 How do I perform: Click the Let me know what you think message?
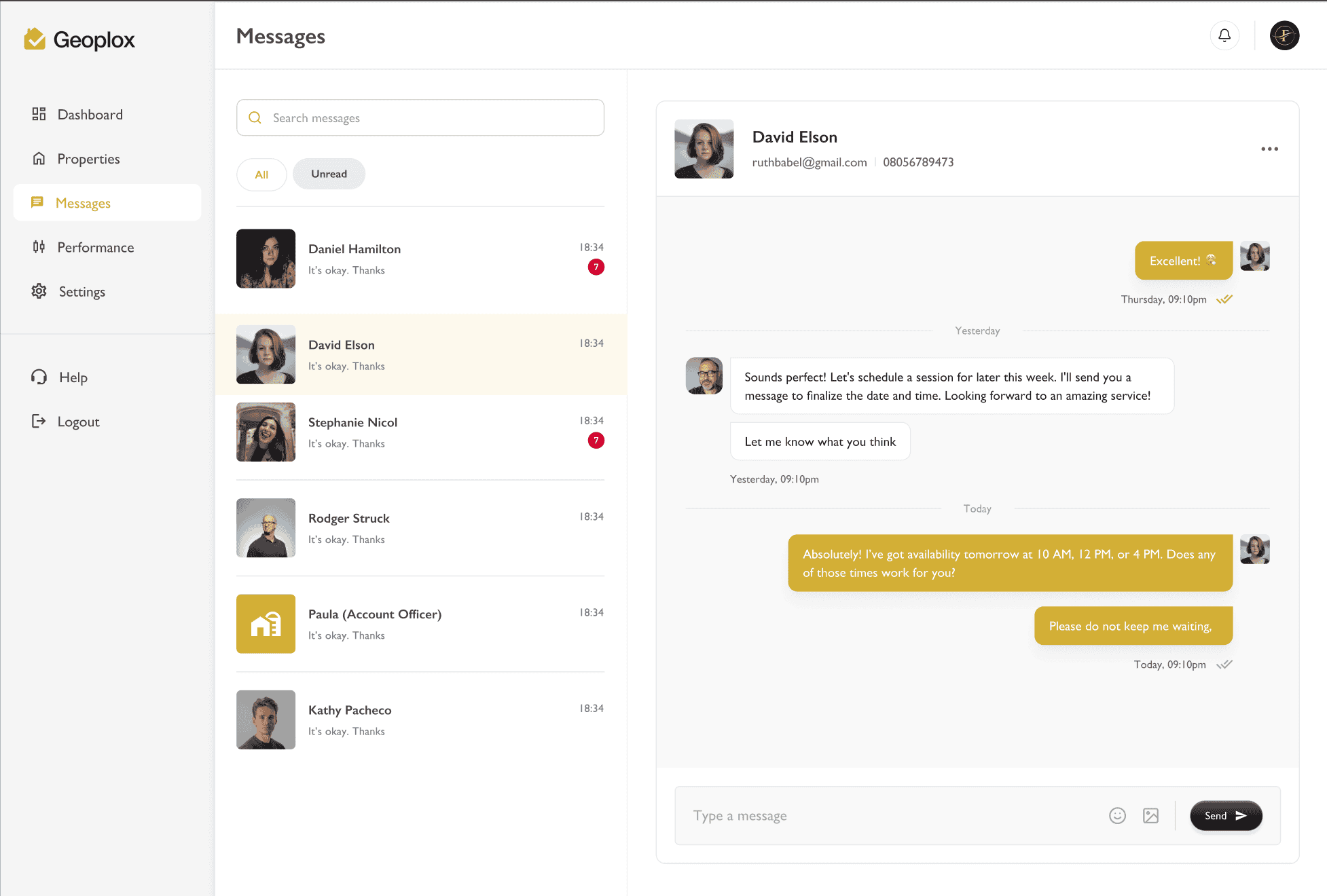(820, 441)
